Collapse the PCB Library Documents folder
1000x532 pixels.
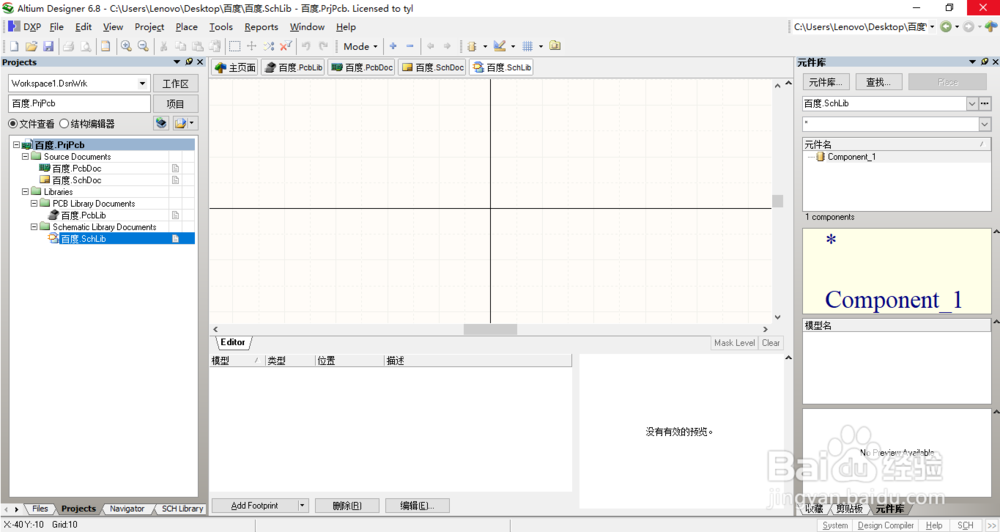(x=34, y=203)
